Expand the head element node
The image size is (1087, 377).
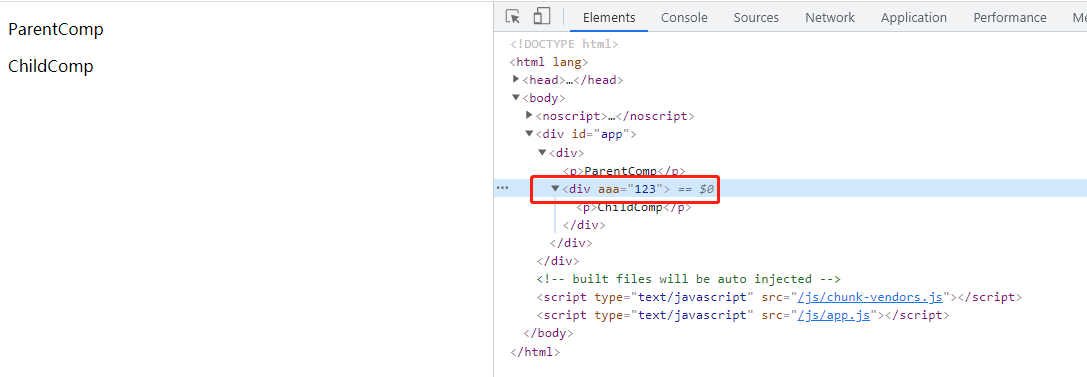[516, 79]
